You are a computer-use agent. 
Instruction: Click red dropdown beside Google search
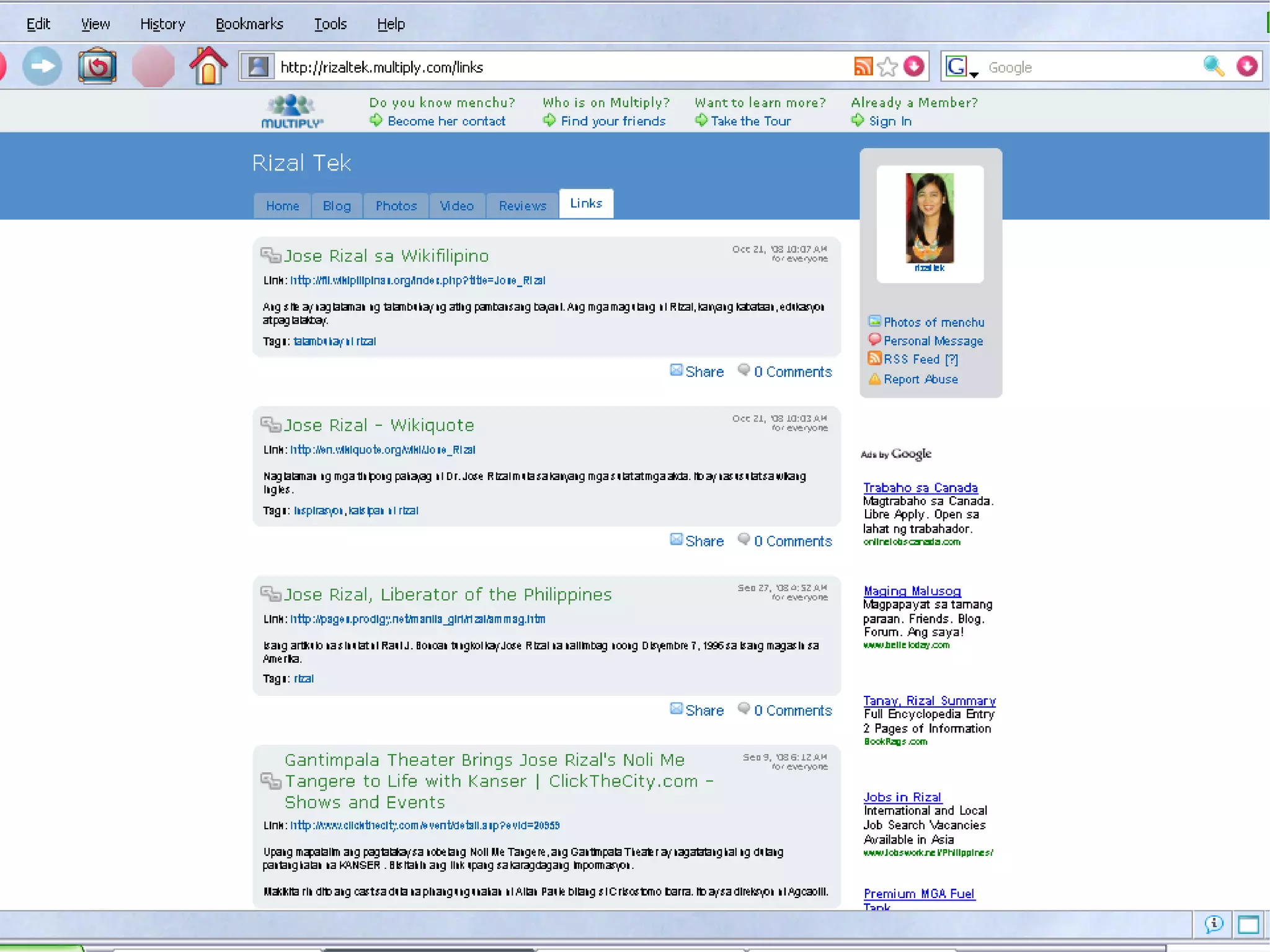pos(1247,66)
